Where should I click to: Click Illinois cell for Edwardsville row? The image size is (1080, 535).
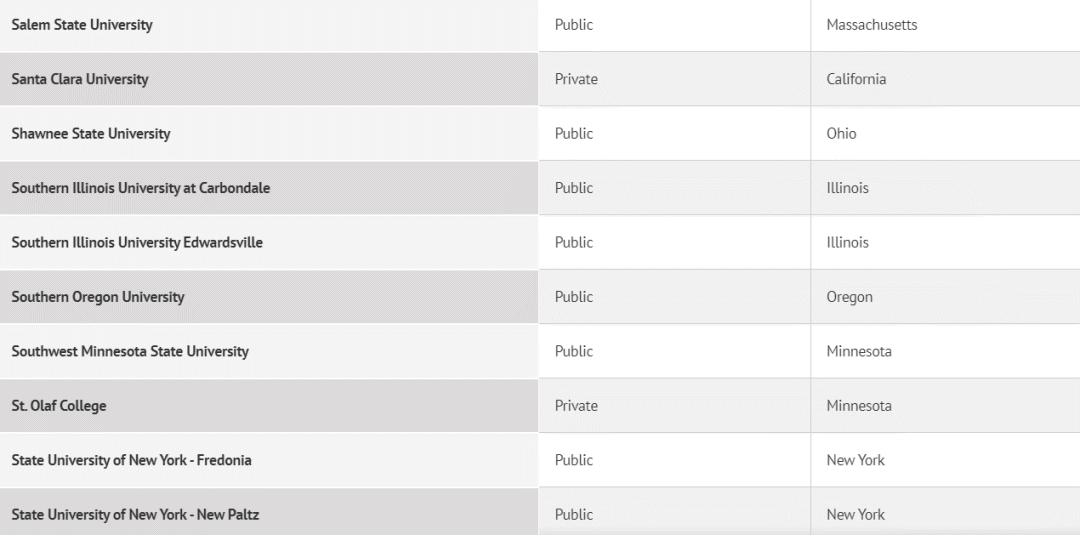point(847,242)
